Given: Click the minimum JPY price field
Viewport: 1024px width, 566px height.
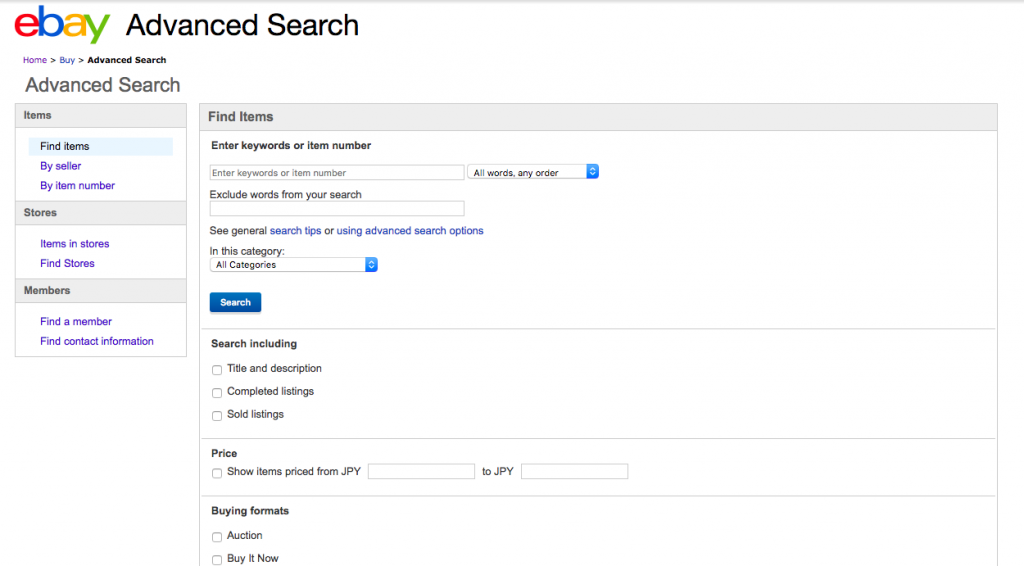Looking at the screenshot, I should (x=421, y=471).
